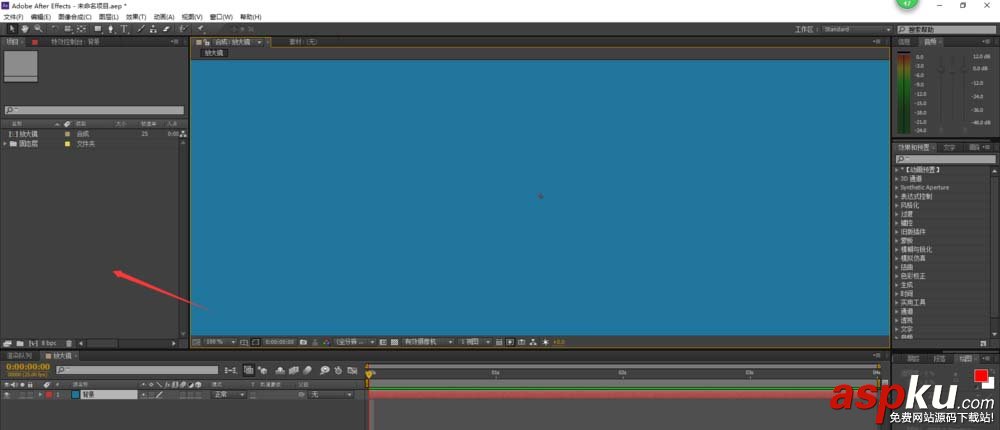Click red label color of 背景 layer
Image resolution: width=1000 pixels, height=430 pixels.
tap(48, 395)
